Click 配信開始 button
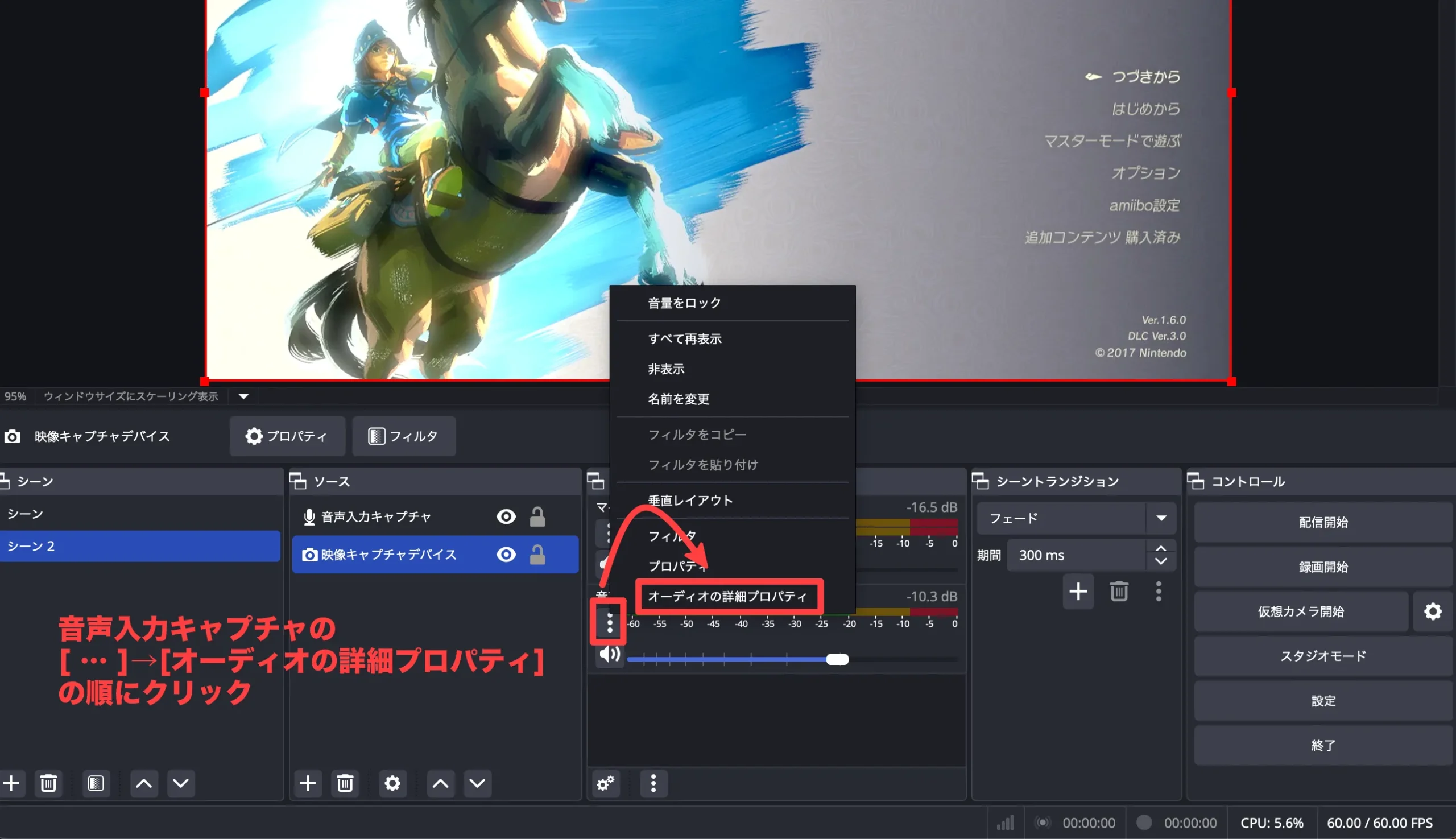 [1323, 522]
